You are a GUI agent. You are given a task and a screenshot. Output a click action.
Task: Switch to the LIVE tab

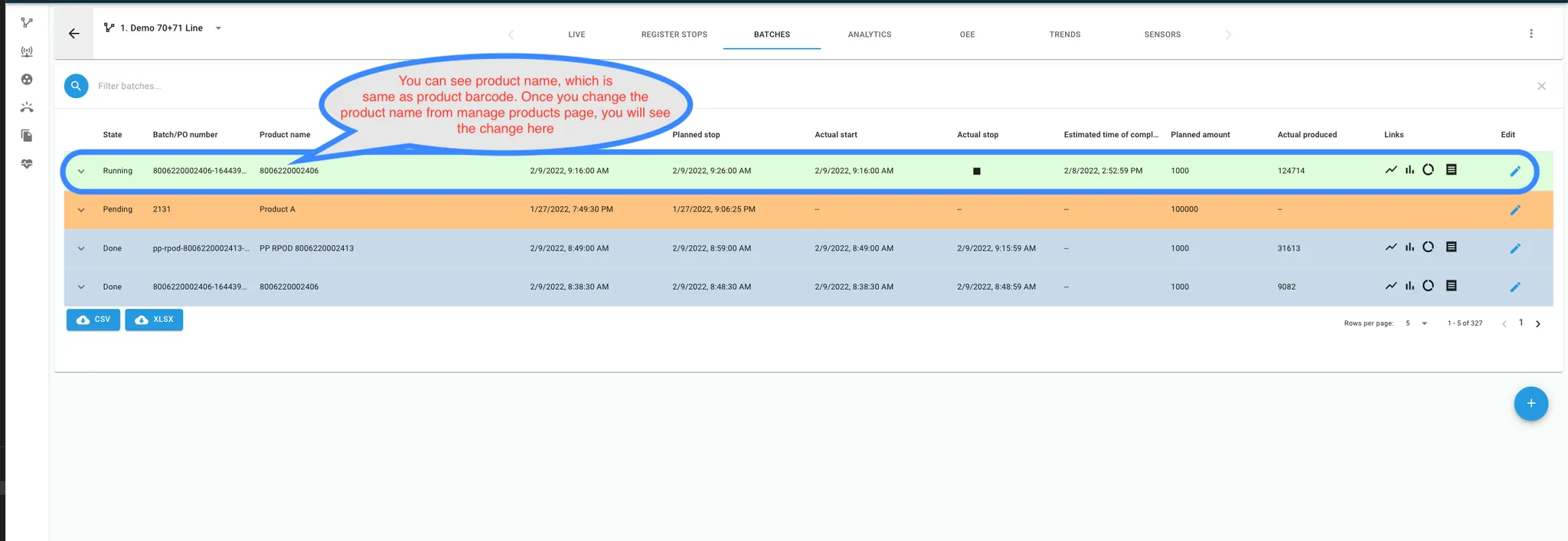pyautogui.click(x=577, y=34)
